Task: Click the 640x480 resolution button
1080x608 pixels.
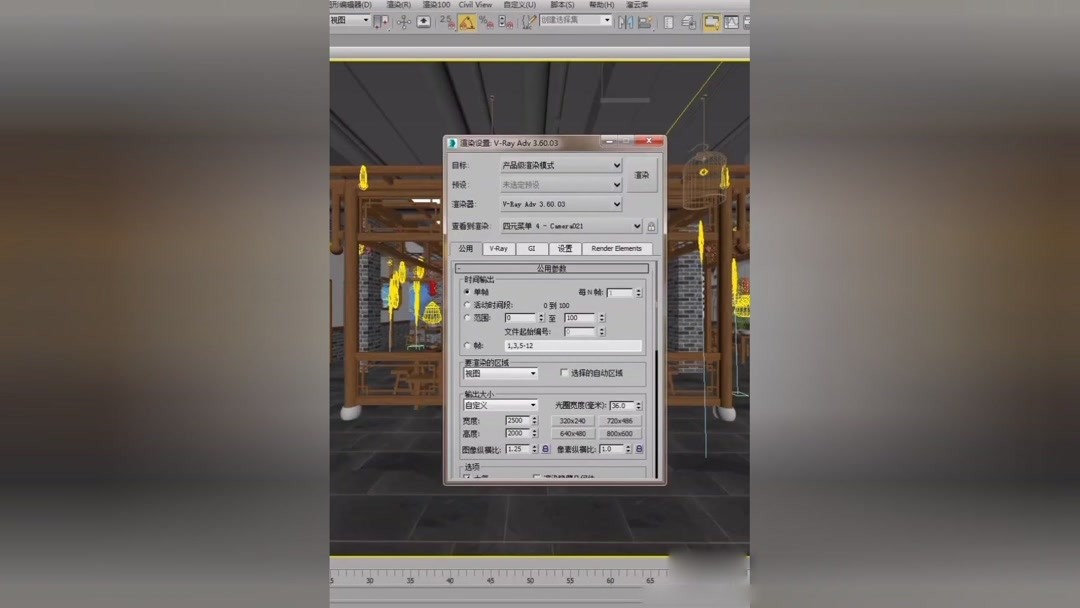Action: [x=572, y=434]
